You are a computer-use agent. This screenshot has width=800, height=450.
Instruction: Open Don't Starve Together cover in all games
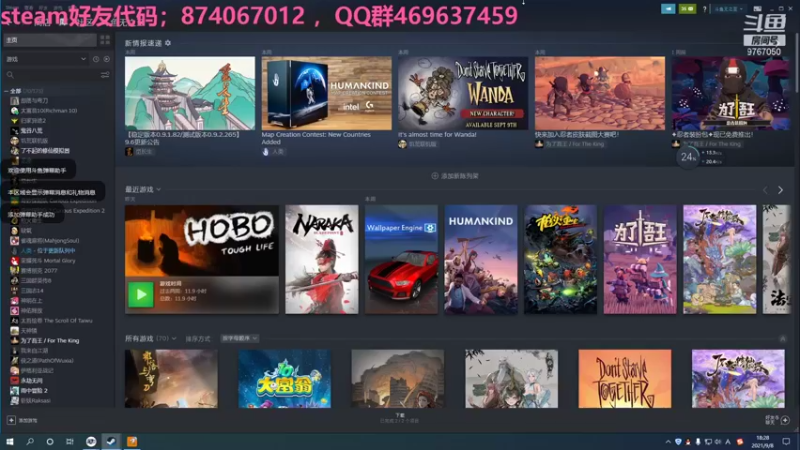[x=624, y=379]
